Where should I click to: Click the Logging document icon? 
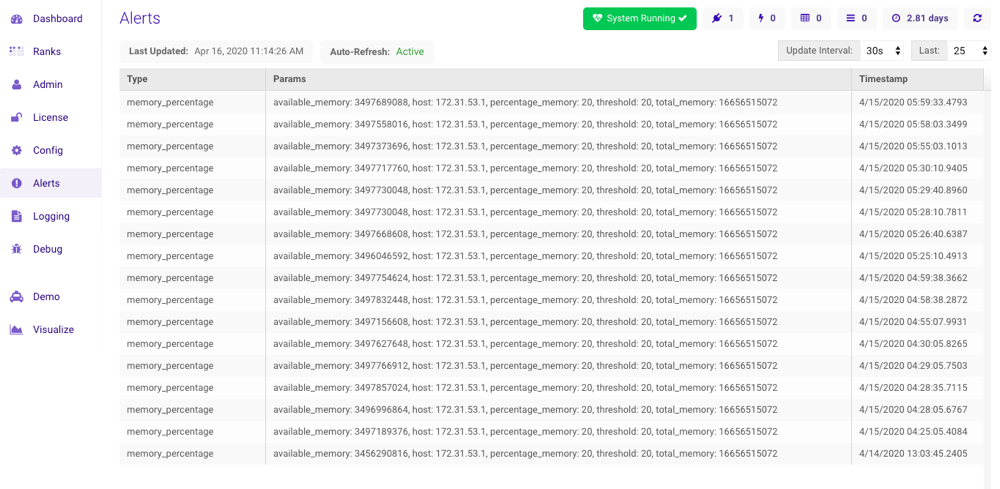click(17, 217)
